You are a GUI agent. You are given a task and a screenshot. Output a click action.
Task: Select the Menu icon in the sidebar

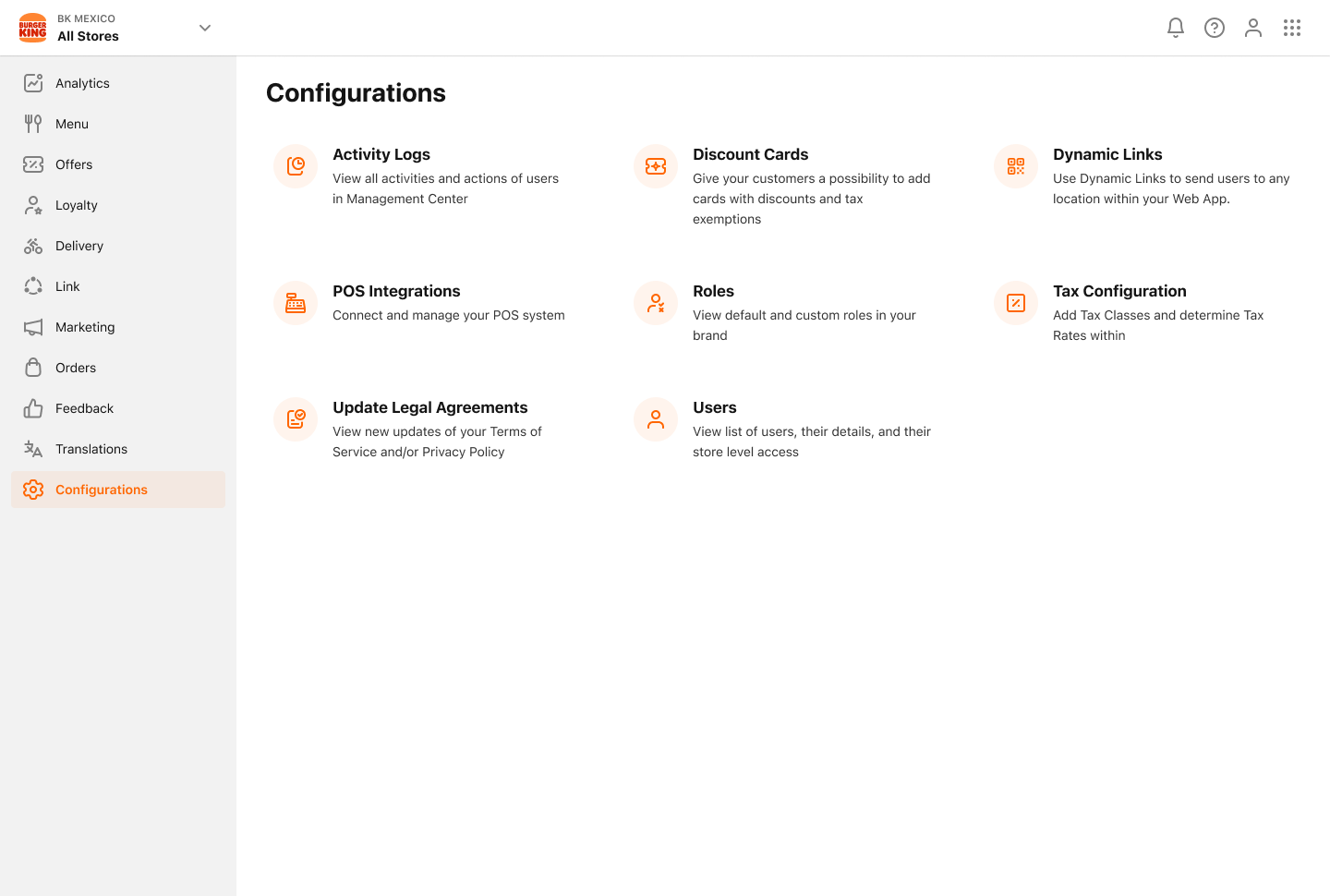33,124
